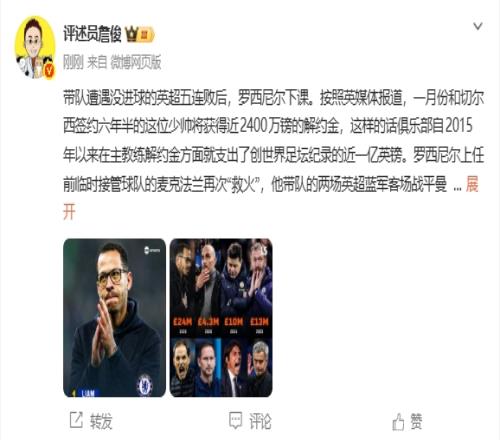Screen dimensions: 500x440
Task: Open the applauding manager photo thumbnail
Action: pos(114,318)
